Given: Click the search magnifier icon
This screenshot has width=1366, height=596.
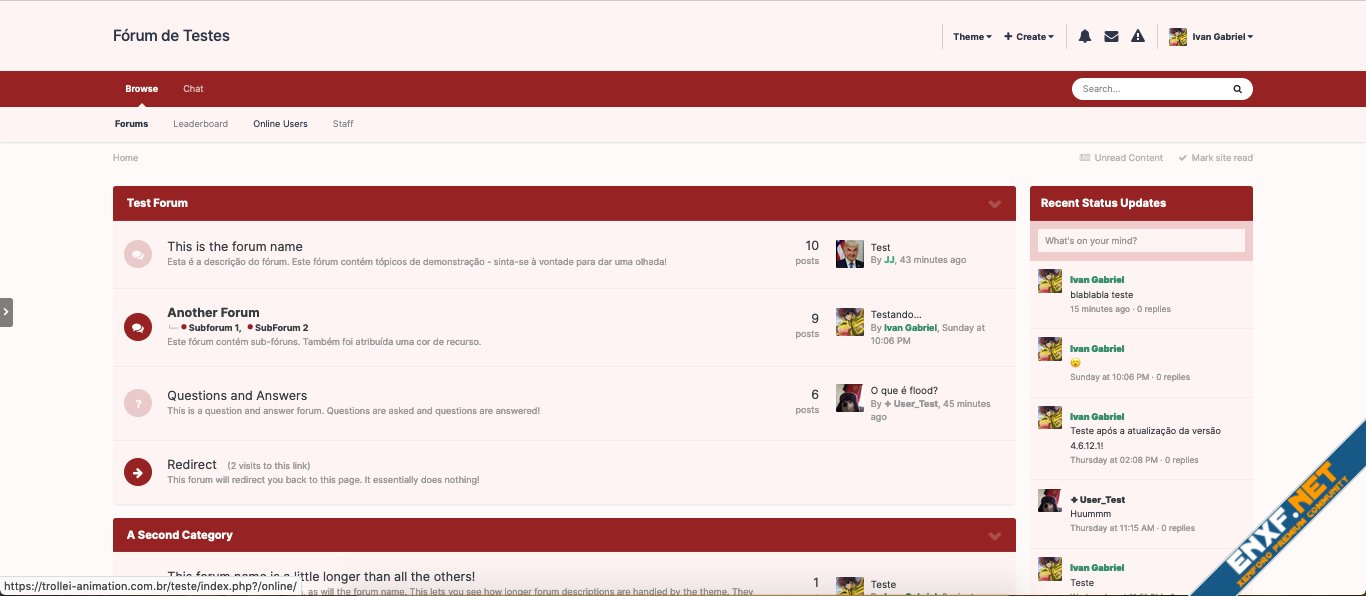Looking at the screenshot, I should (x=1237, y=89).
